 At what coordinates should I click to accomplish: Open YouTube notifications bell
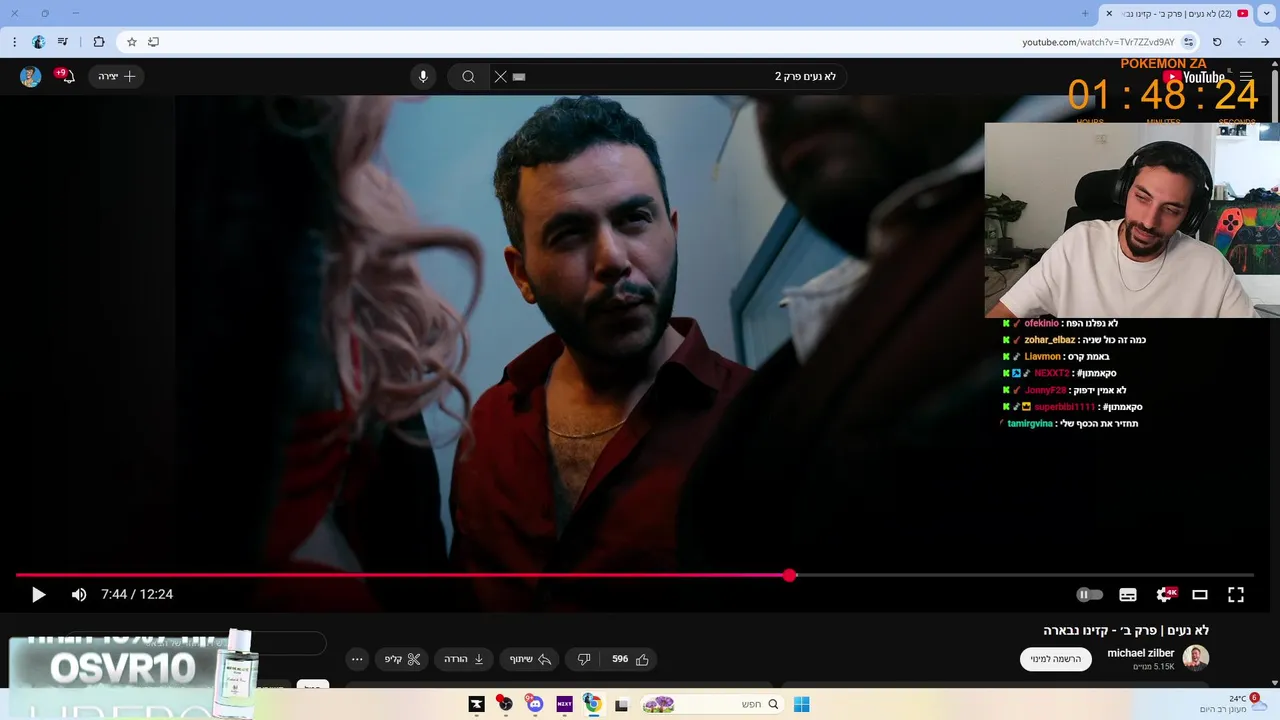pos(68,76)
